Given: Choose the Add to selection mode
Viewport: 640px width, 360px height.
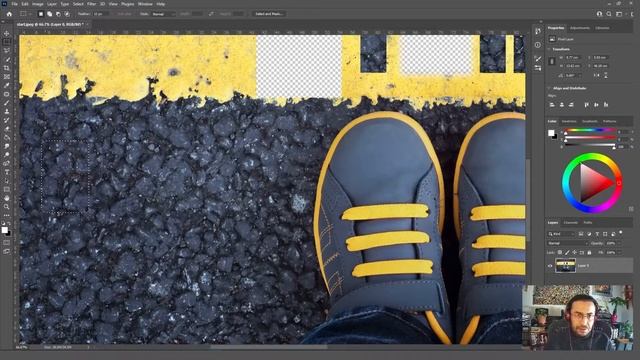Looking at the screenshot, I should coord(49,14).
